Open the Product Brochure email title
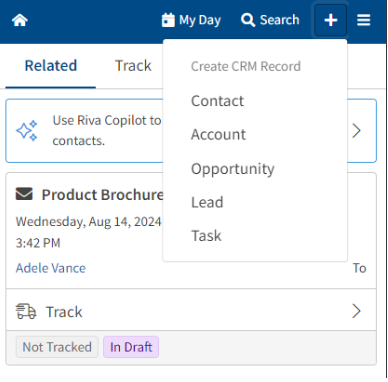This screenshot has width=388, height=382. pos(102,195)
